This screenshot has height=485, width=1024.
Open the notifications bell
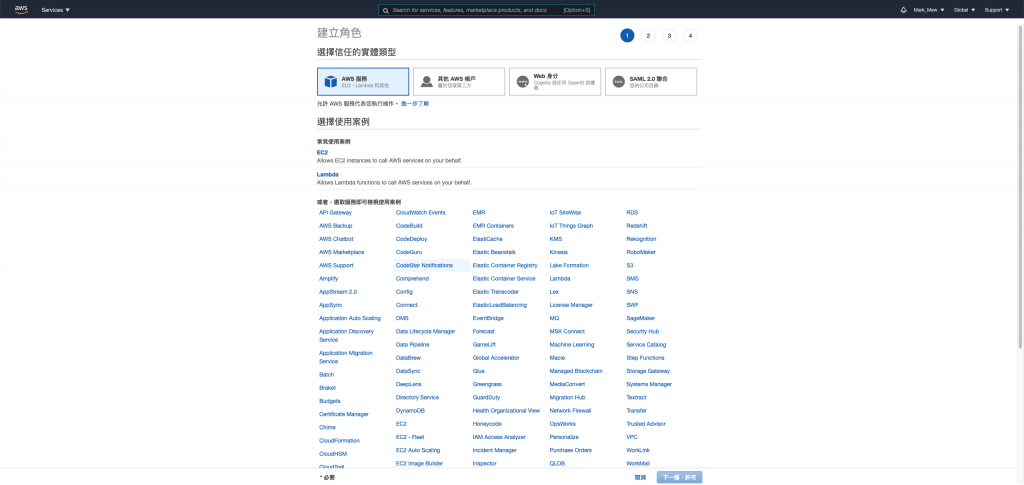point(904,10)
